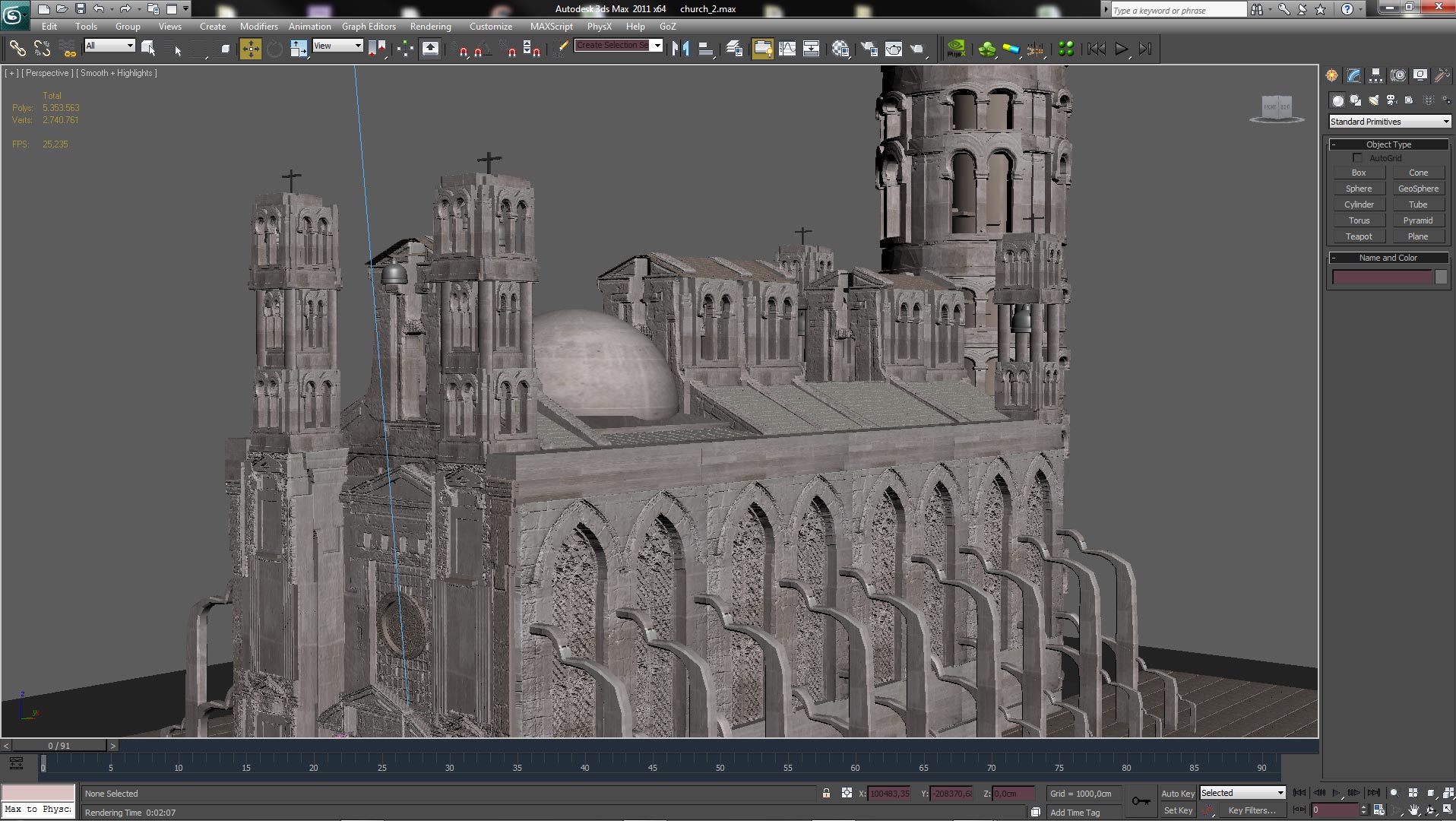Click the Unlink Selection tool
The image size is (1456, 821).
[43, 49]
